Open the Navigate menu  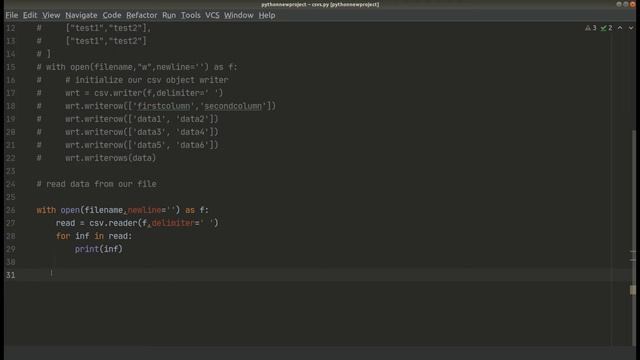tap(81, 15)
